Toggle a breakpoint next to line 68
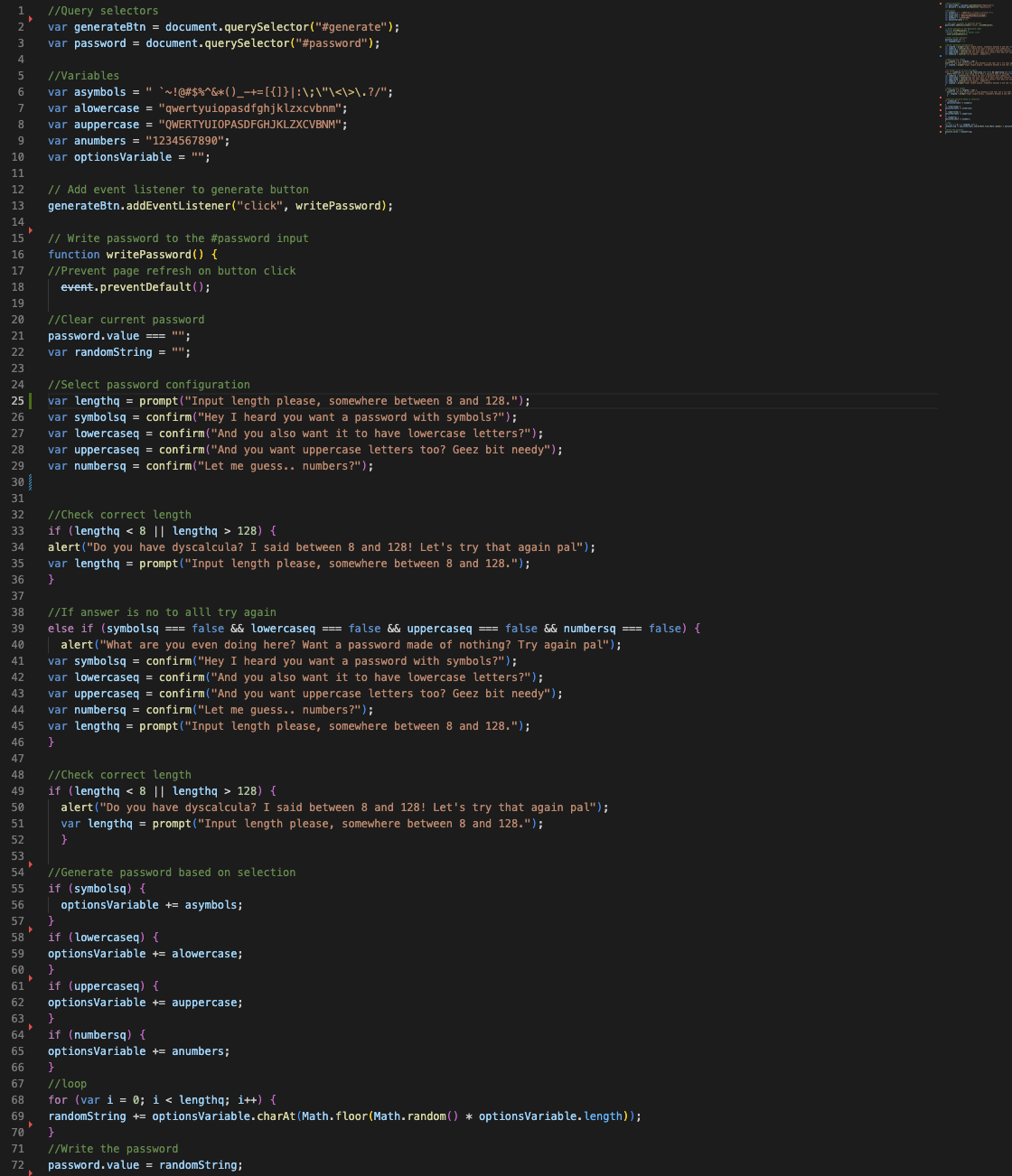This screenshot has height=1176, width=1012. pos(11,1099)
